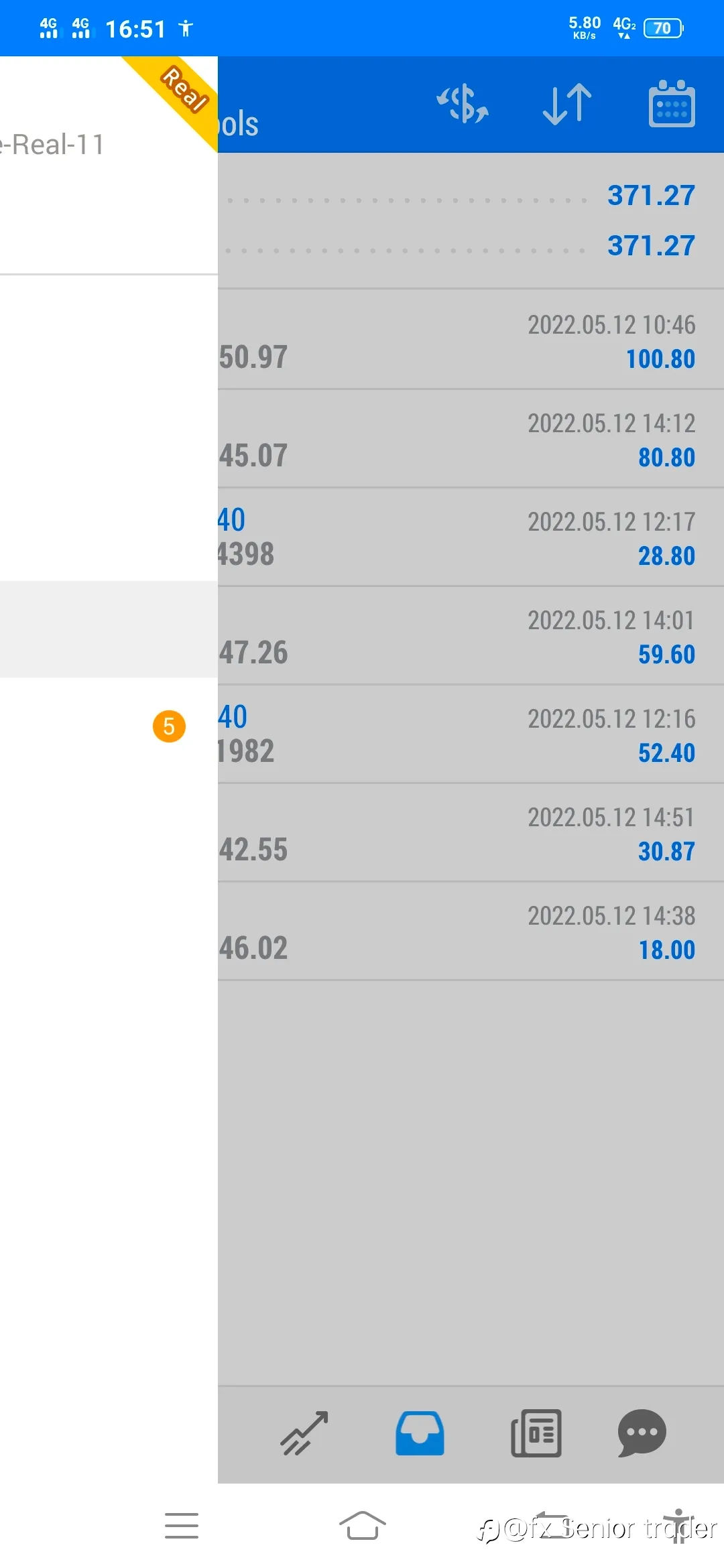The width and height of the screenshot is (724, 1568).
Task: Open the Trade arrows tab icon
Action: 304,1433
